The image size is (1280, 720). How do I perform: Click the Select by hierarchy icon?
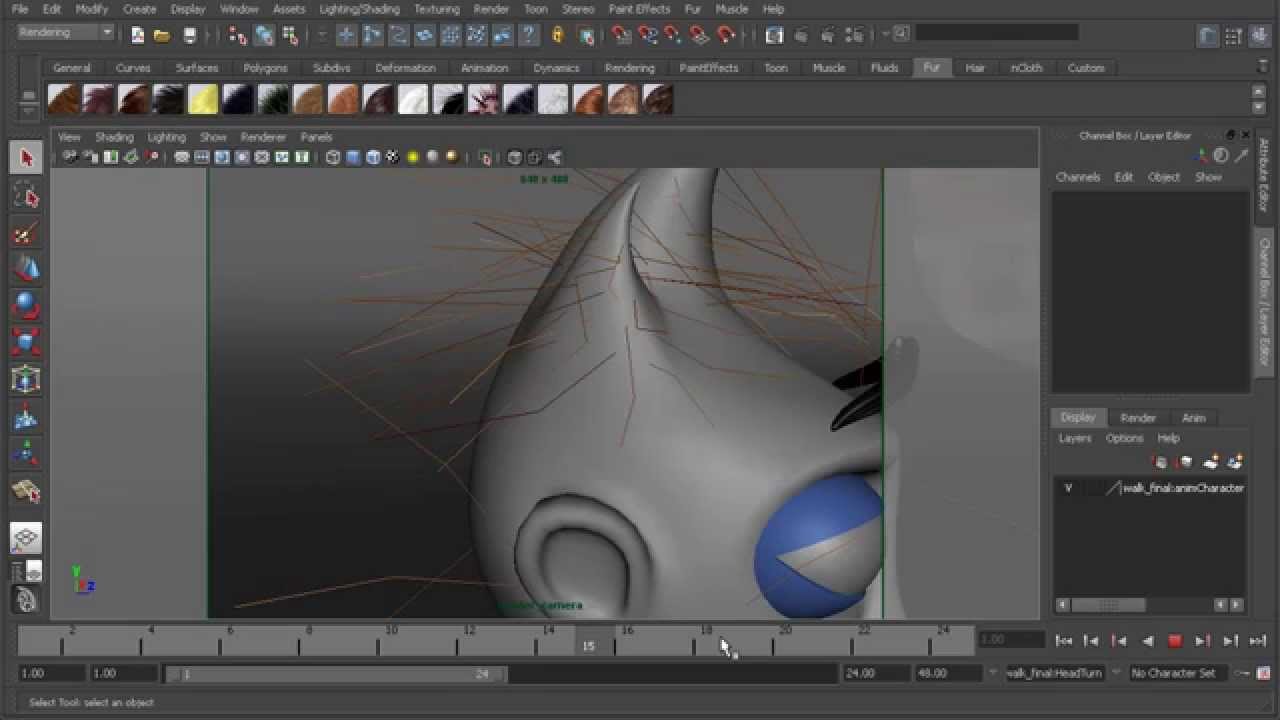point(237,35)
